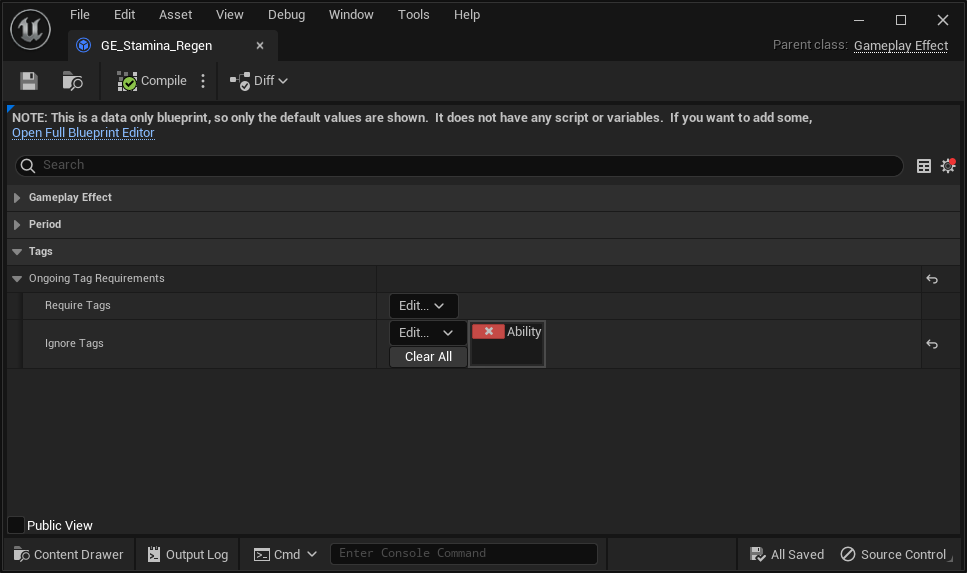
Task: Expand the Period category
Action: pyautogui.click(x=17, y=225)
